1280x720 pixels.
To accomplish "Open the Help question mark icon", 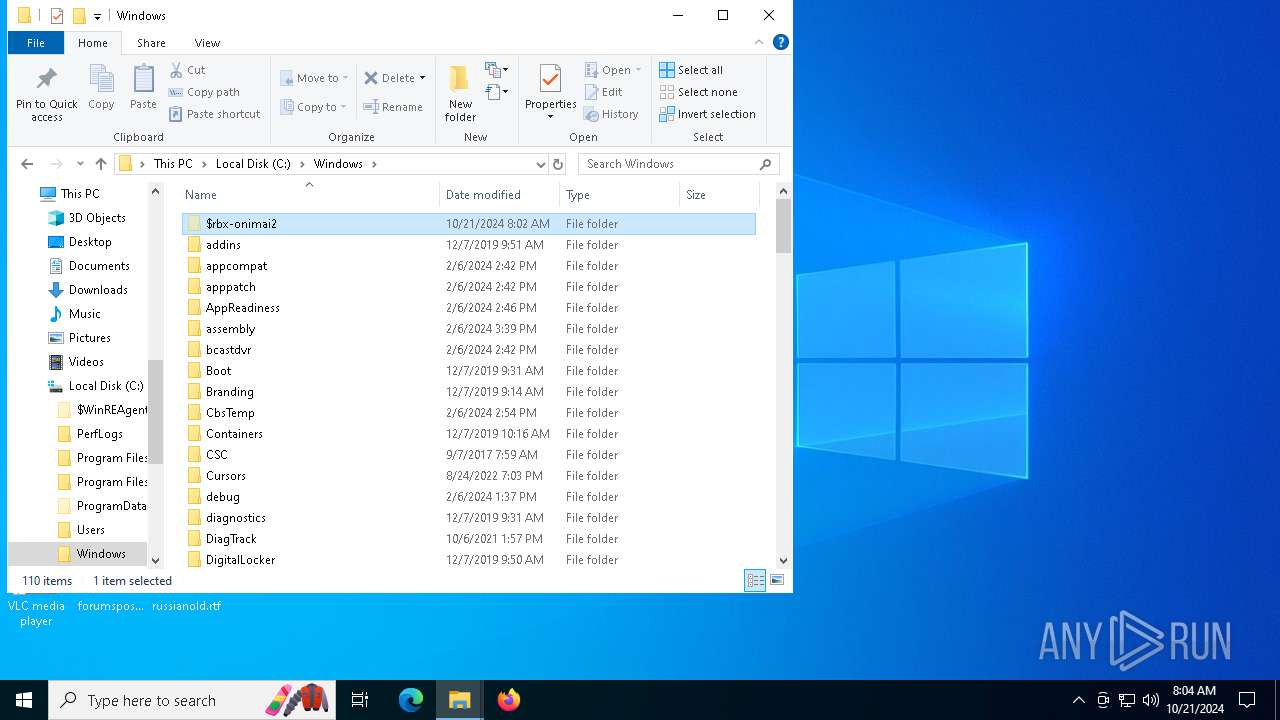I will pos(781,42).
